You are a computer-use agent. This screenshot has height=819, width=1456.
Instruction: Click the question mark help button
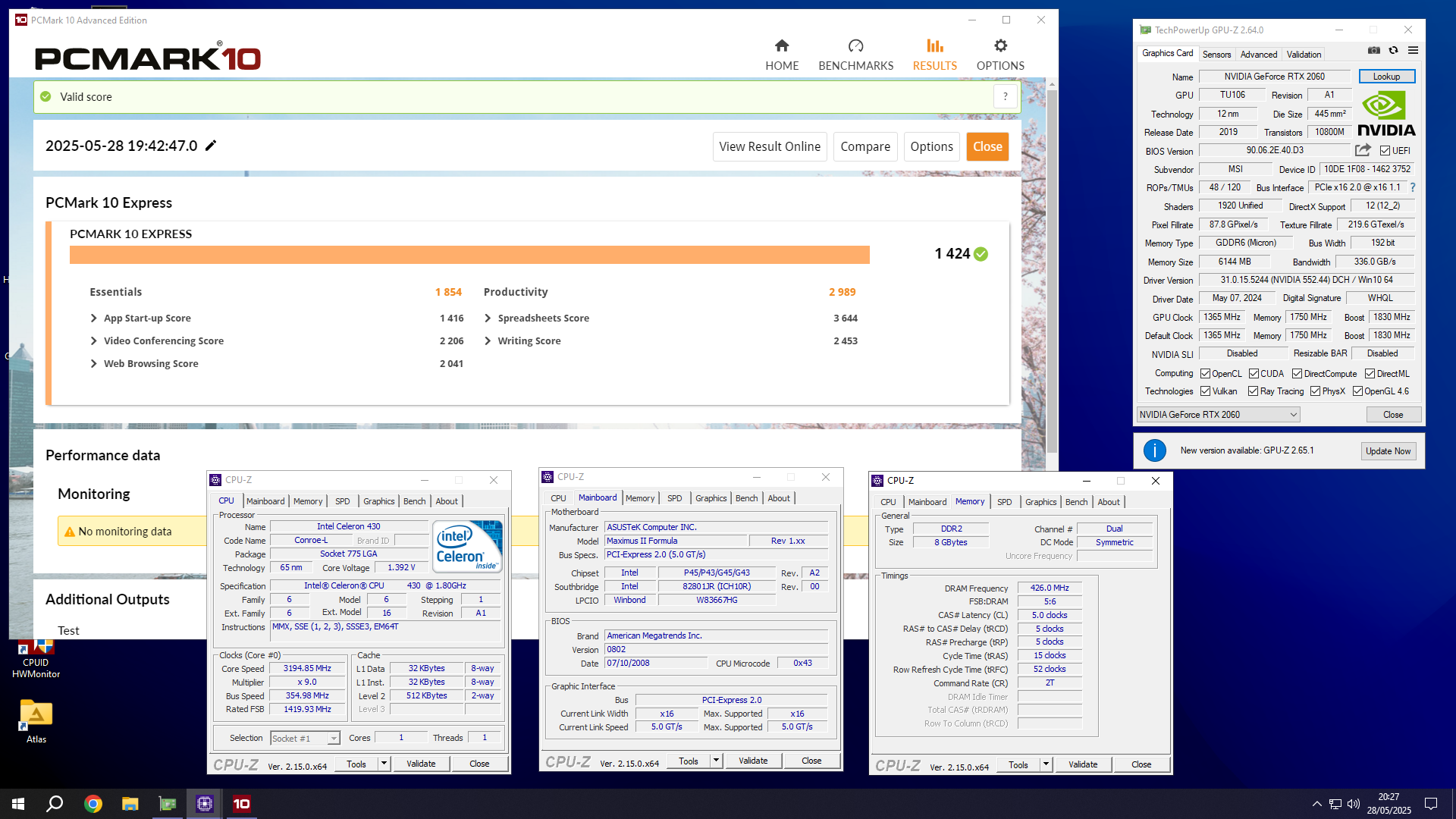(x=1006, y=96)
